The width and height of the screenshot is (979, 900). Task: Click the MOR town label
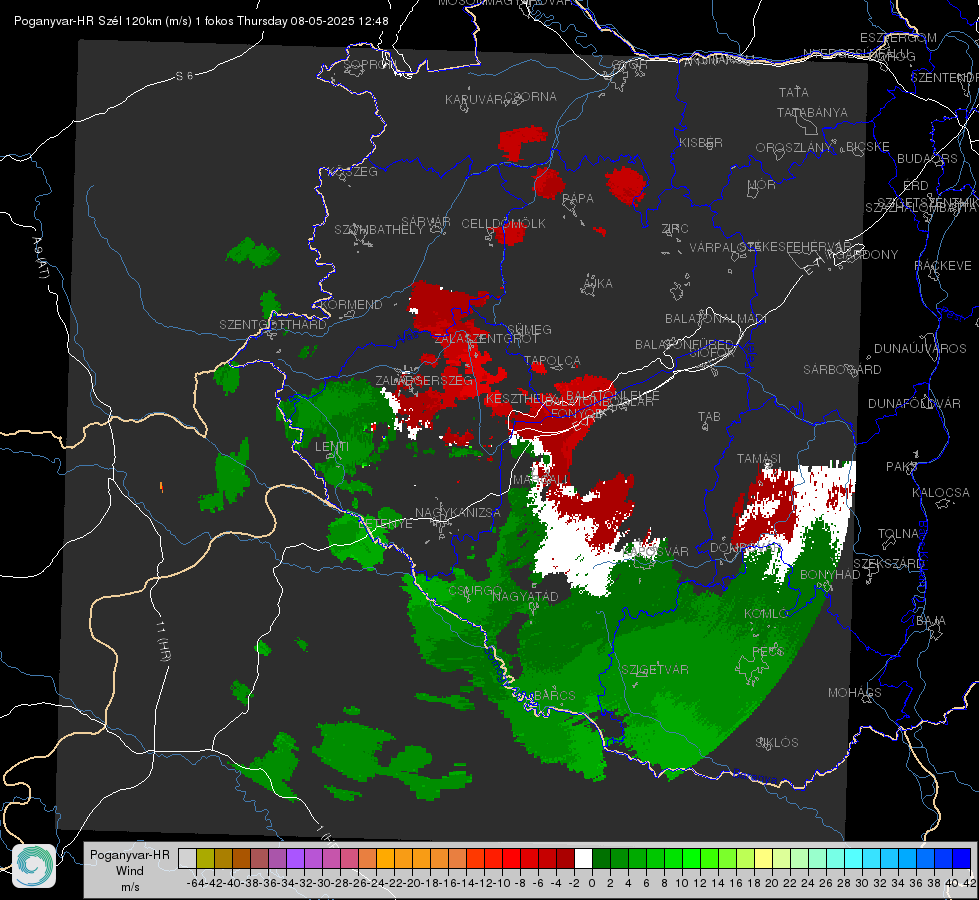coord(762,184)
